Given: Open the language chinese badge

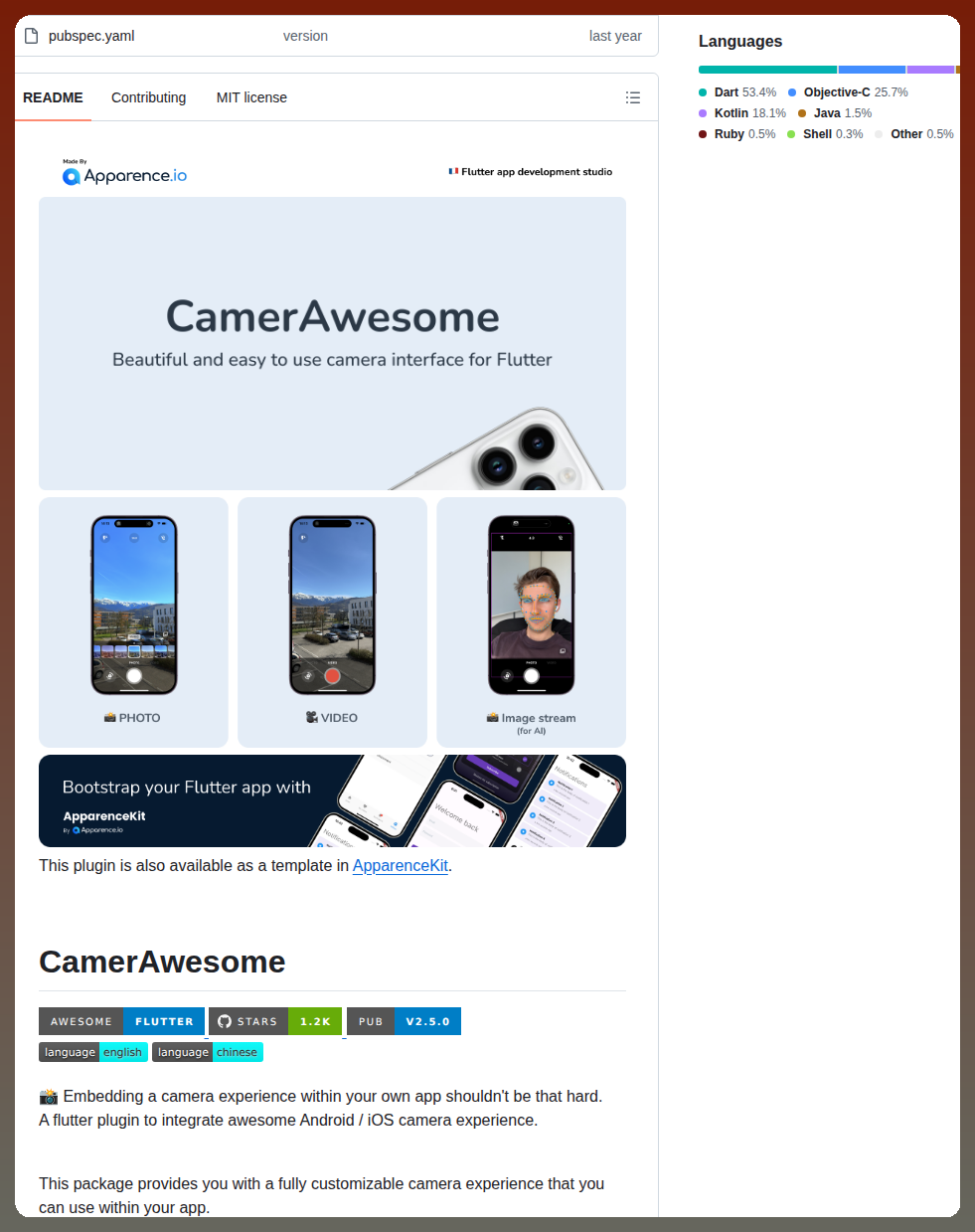Looking at the screenshot, I should (x=208, y=1052).
